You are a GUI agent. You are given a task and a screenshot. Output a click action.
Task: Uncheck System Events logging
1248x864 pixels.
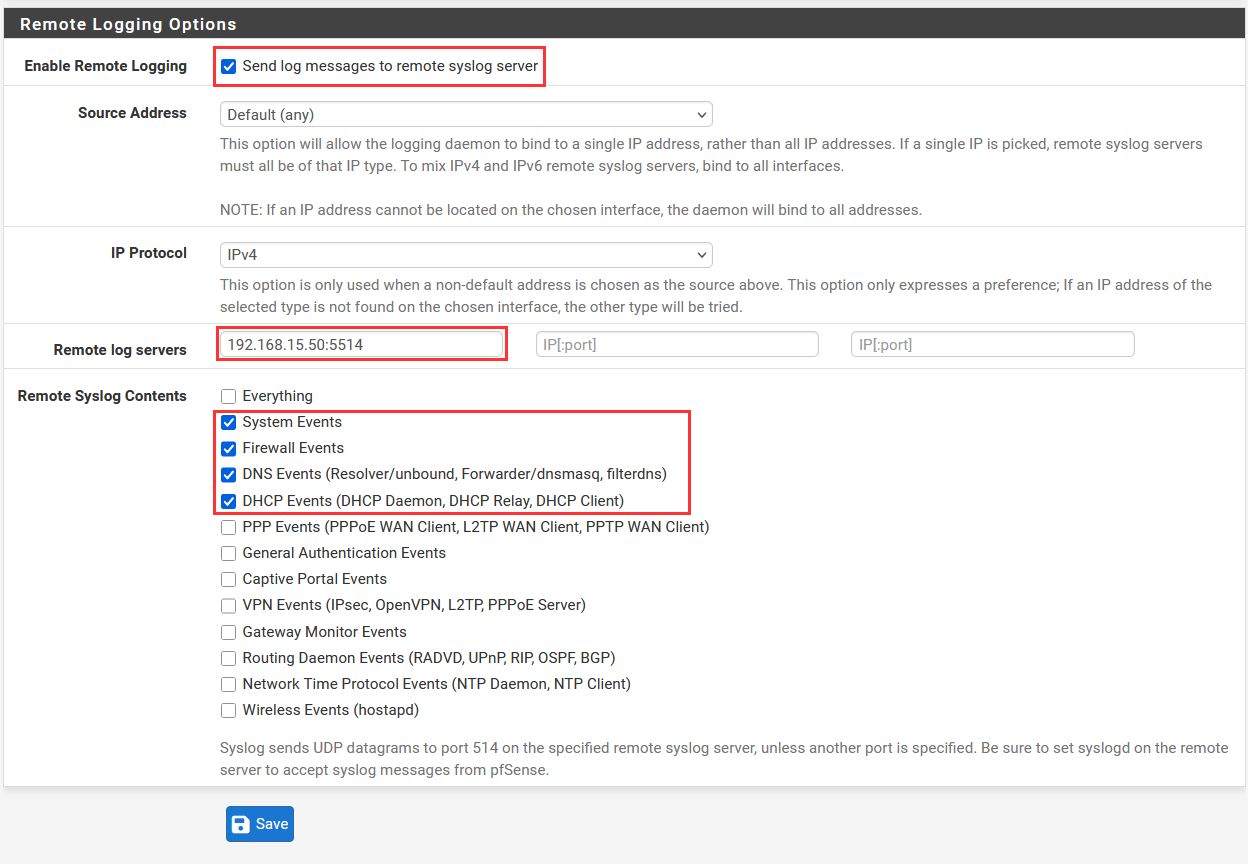click(x=229, y=423)
